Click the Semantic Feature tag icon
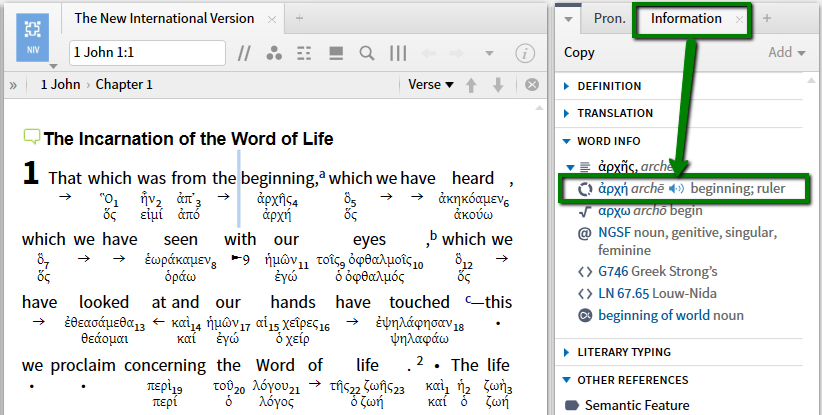The height and width of the screenshot is (415, 822). [572, 406]
